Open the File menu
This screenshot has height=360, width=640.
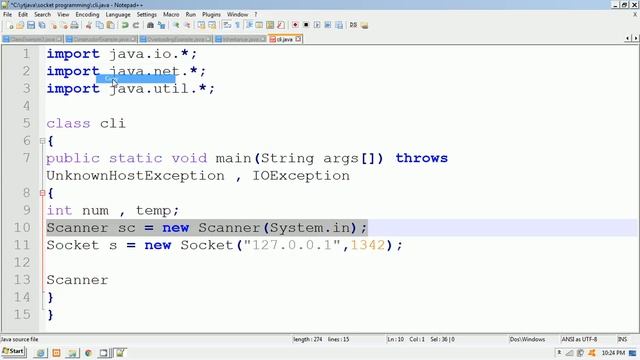click(7, 14)
